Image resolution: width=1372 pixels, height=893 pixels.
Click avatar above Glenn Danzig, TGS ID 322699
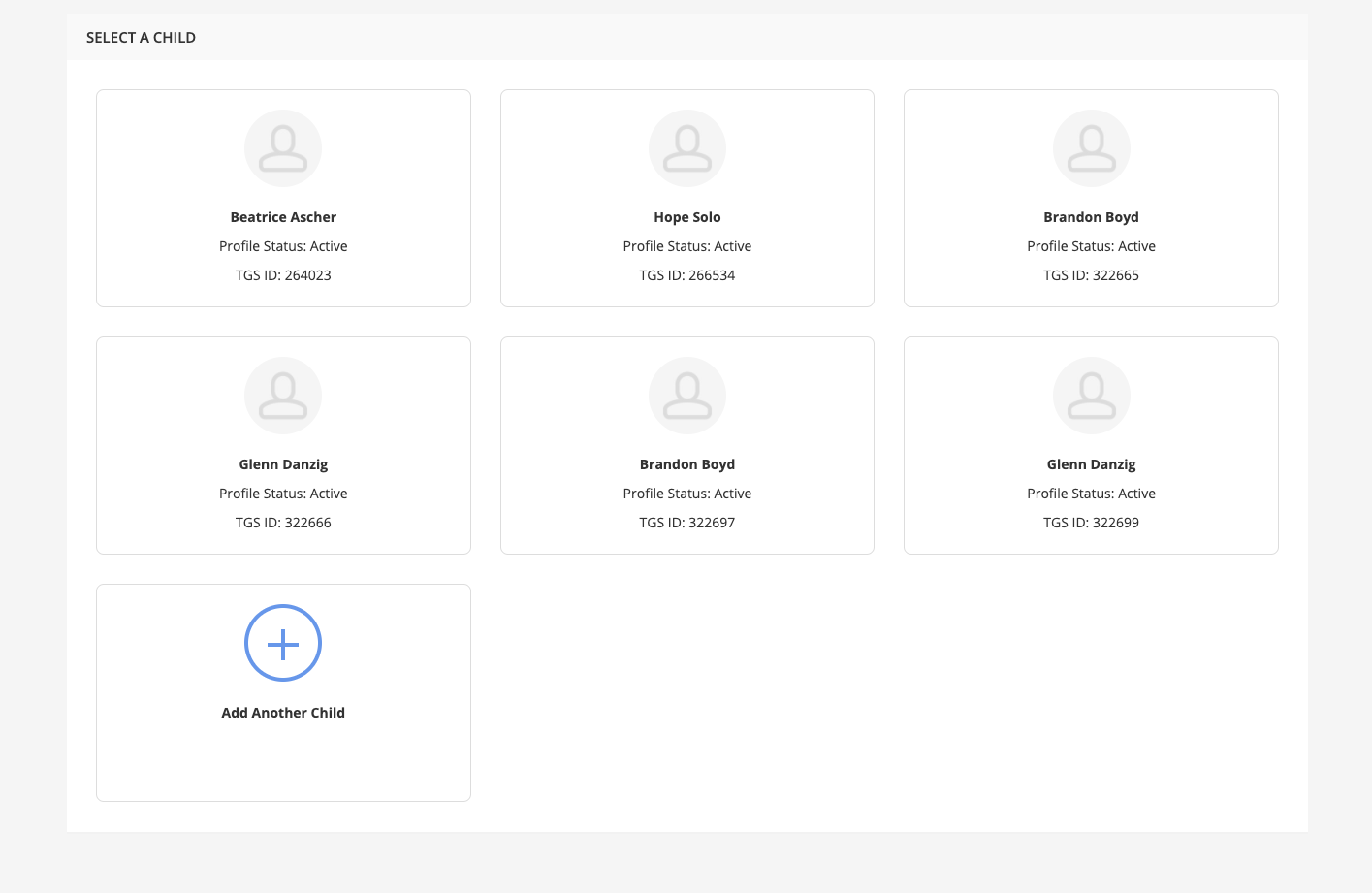[1091, 396]
